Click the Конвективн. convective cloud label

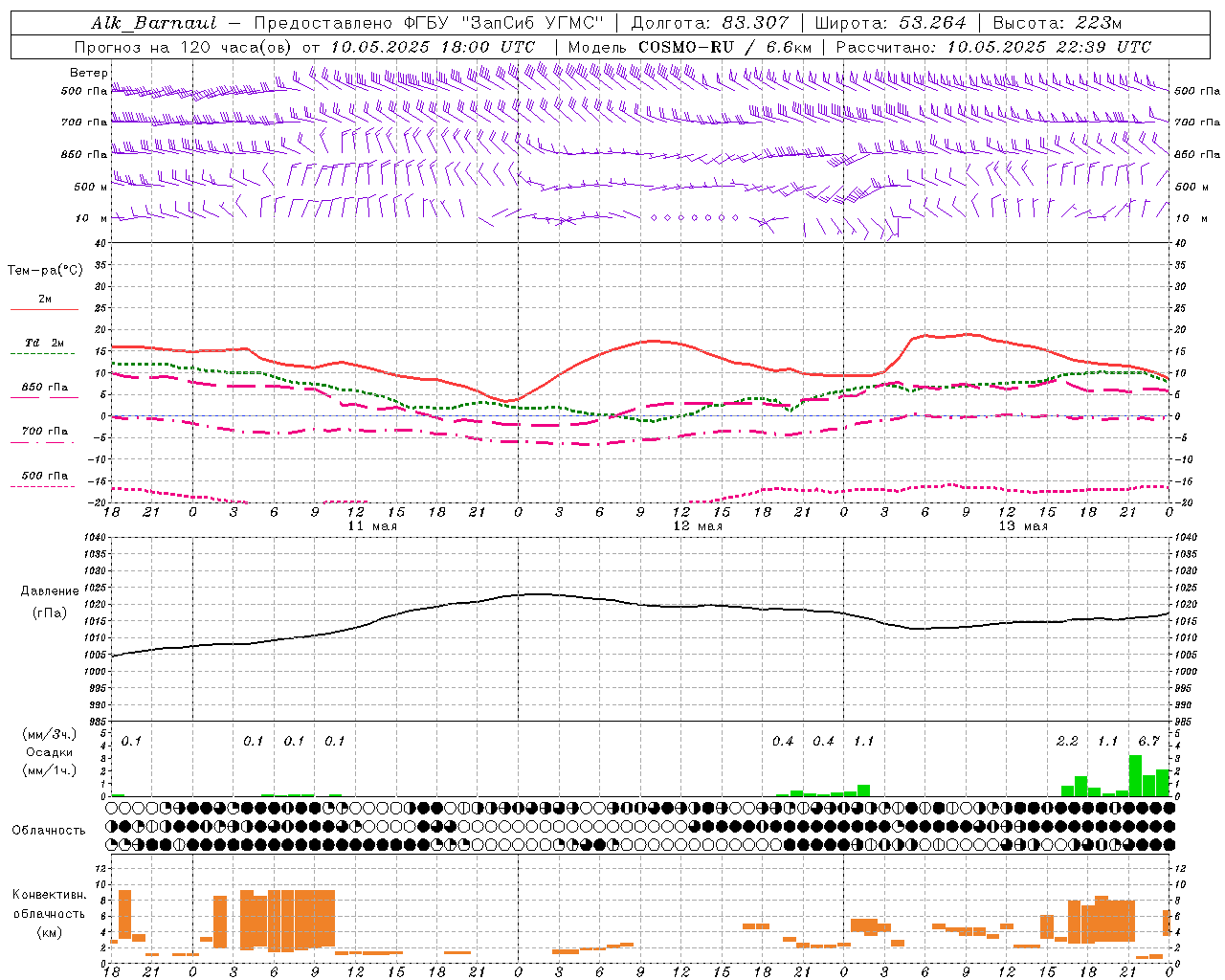click(50, 895)
